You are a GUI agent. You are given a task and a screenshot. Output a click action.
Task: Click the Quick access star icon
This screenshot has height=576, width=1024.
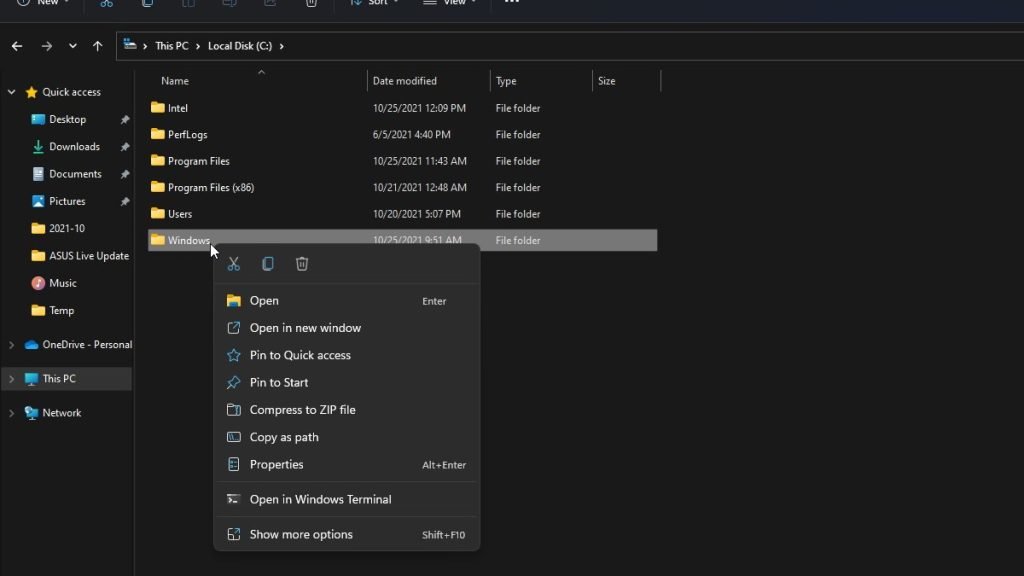click(x=31, y=92)
